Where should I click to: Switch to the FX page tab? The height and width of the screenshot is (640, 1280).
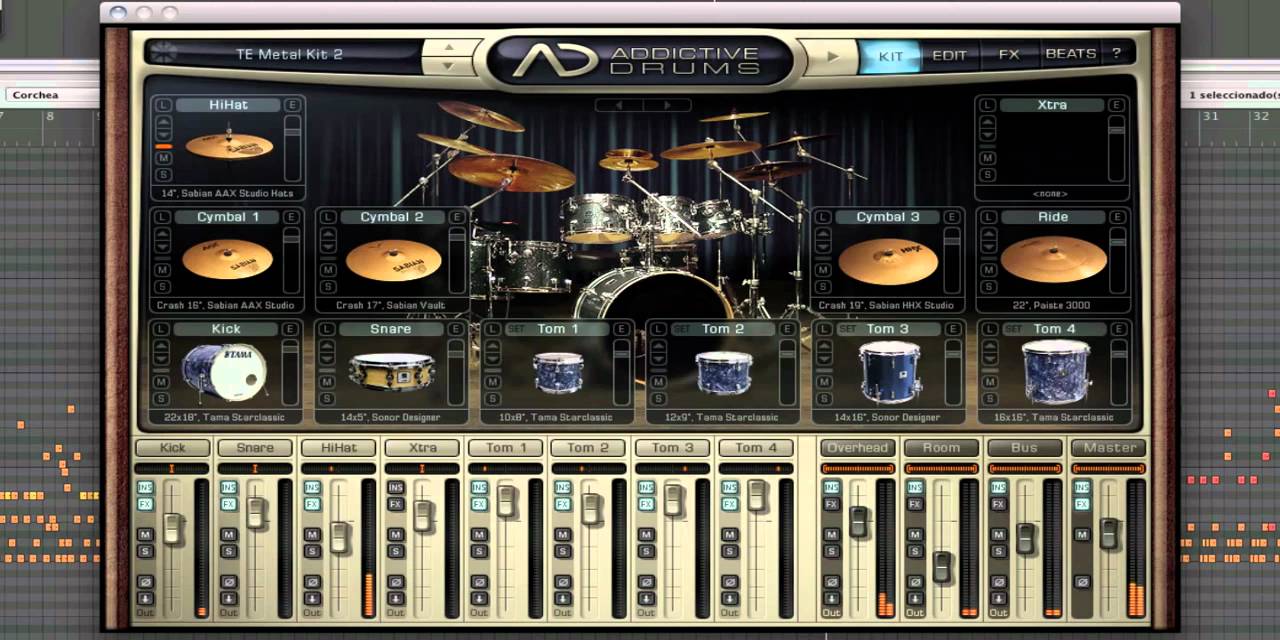1009,55
